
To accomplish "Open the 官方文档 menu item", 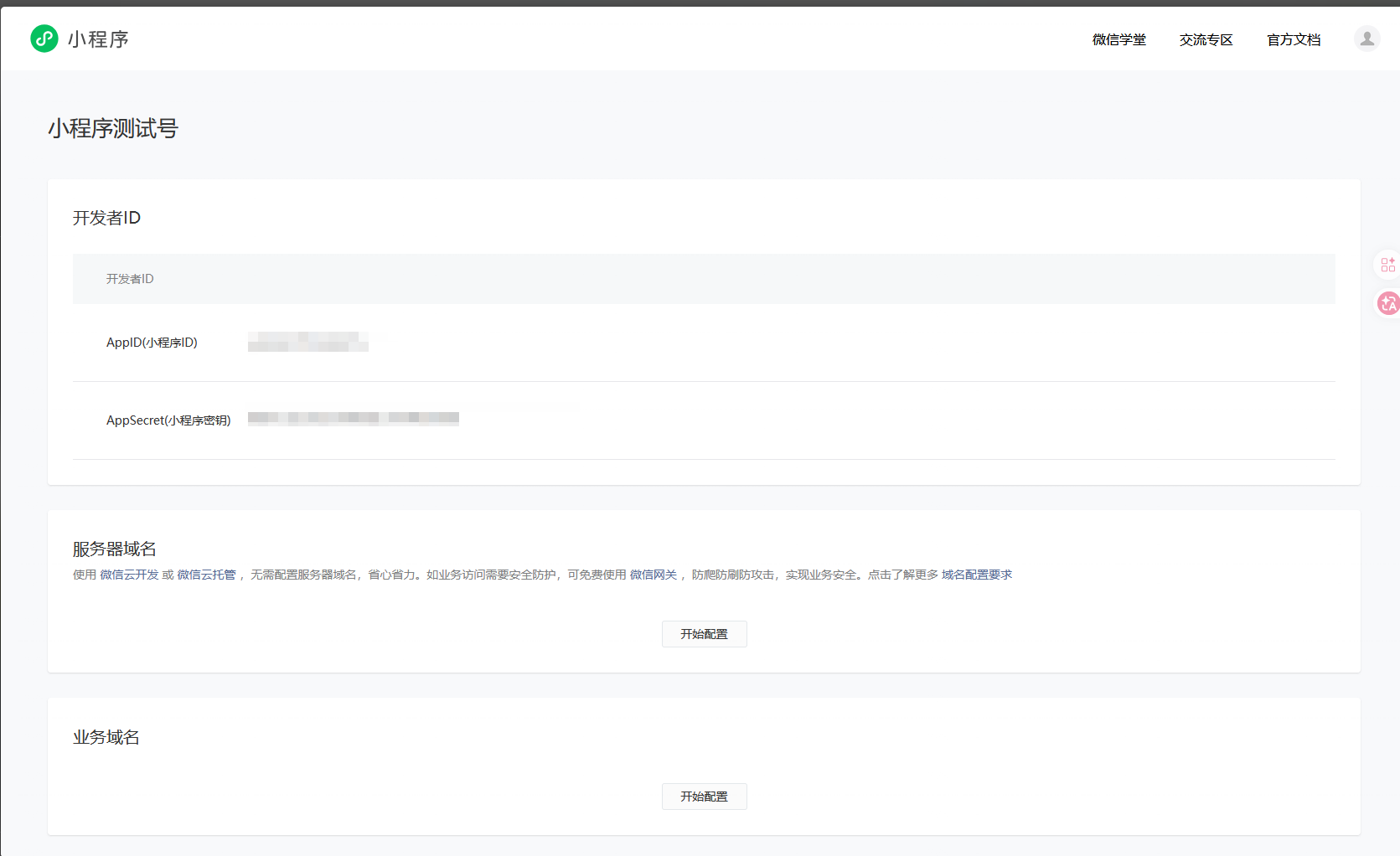I will (x=1293, y=39).
